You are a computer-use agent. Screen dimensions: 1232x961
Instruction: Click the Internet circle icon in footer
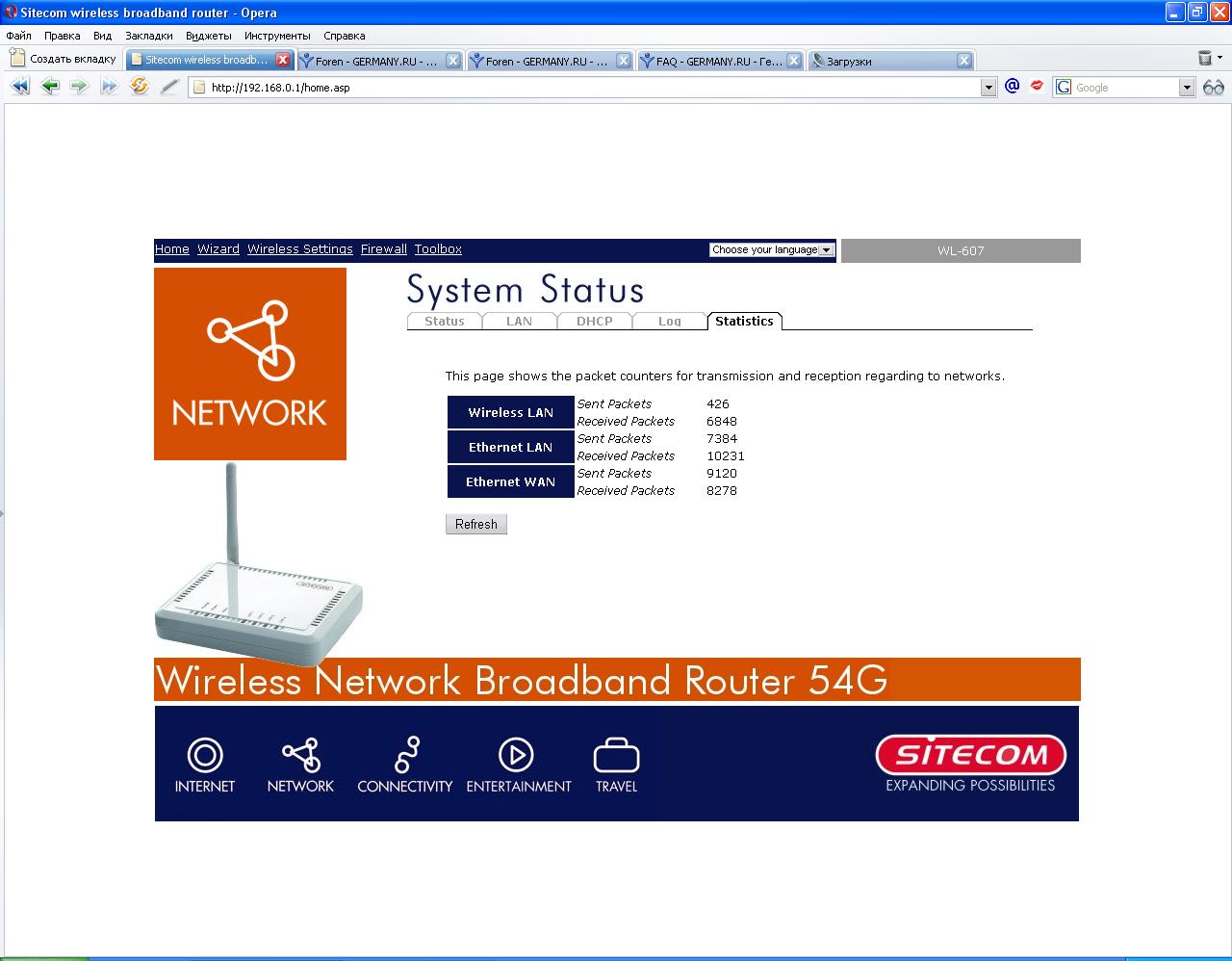pyautogui.click(x=205, y=755)
